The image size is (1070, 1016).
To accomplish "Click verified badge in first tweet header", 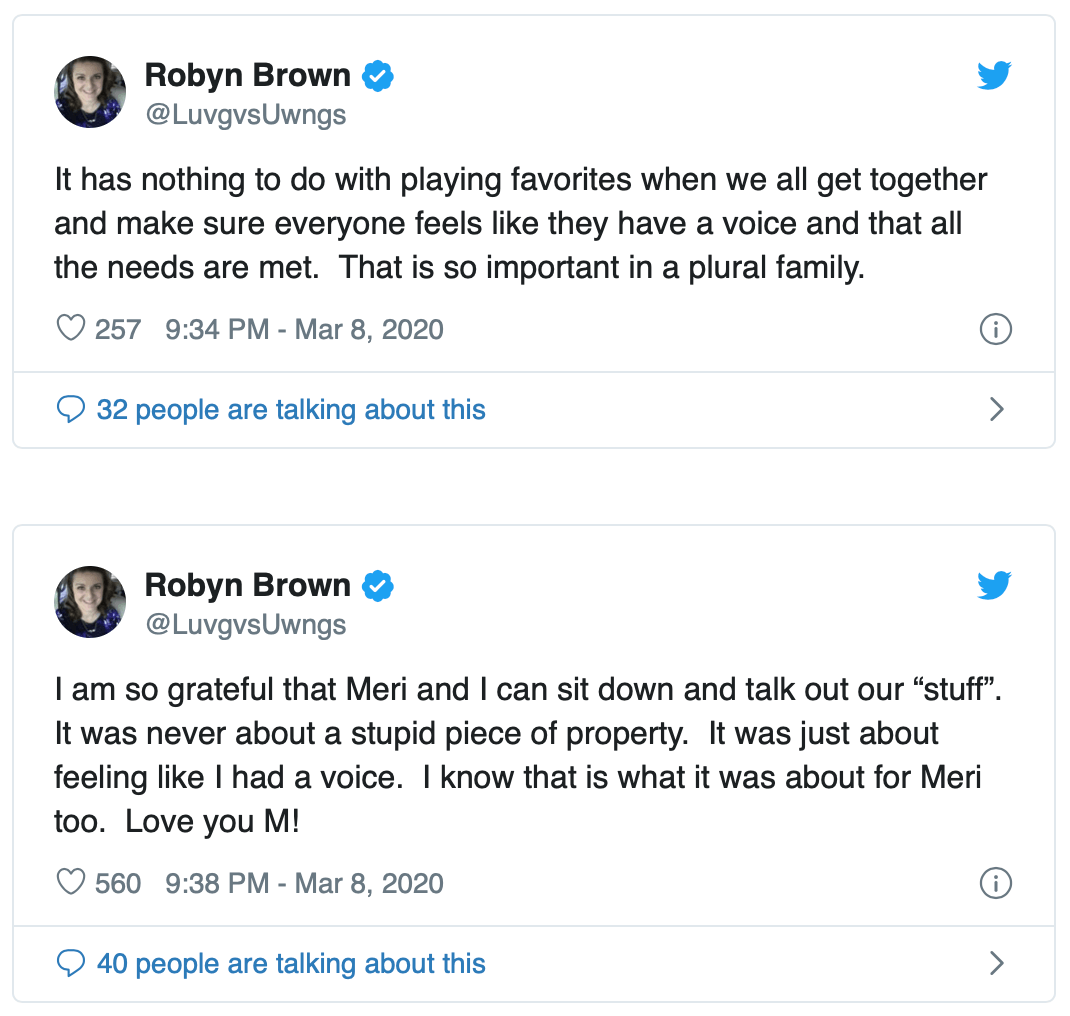I will point(377,76).
